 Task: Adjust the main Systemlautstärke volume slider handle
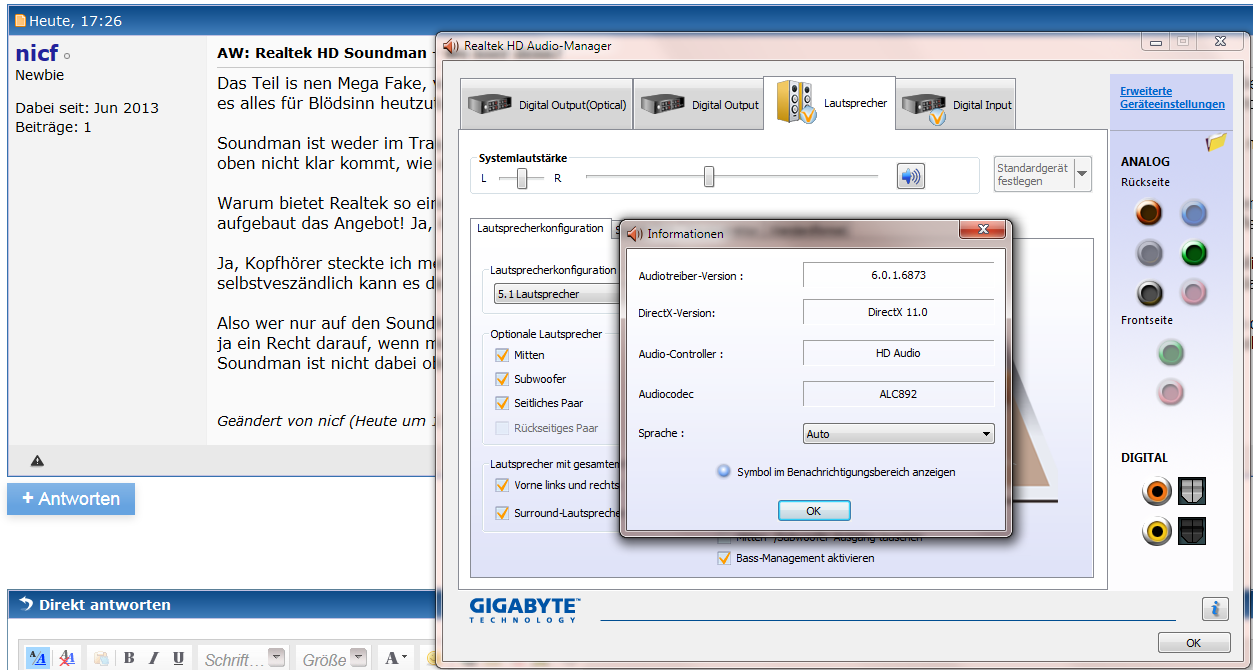point(709,177)
